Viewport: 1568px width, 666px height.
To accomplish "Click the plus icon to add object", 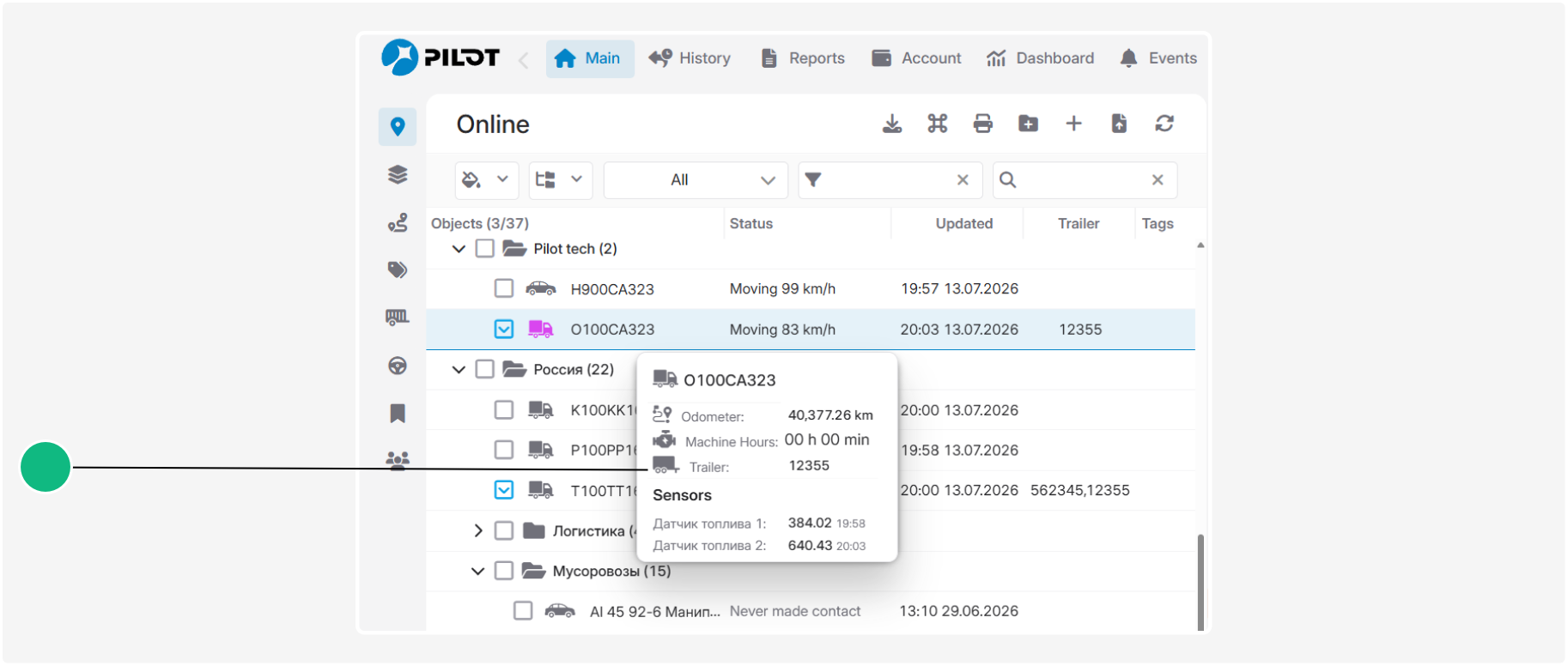I will [1073, 124].
